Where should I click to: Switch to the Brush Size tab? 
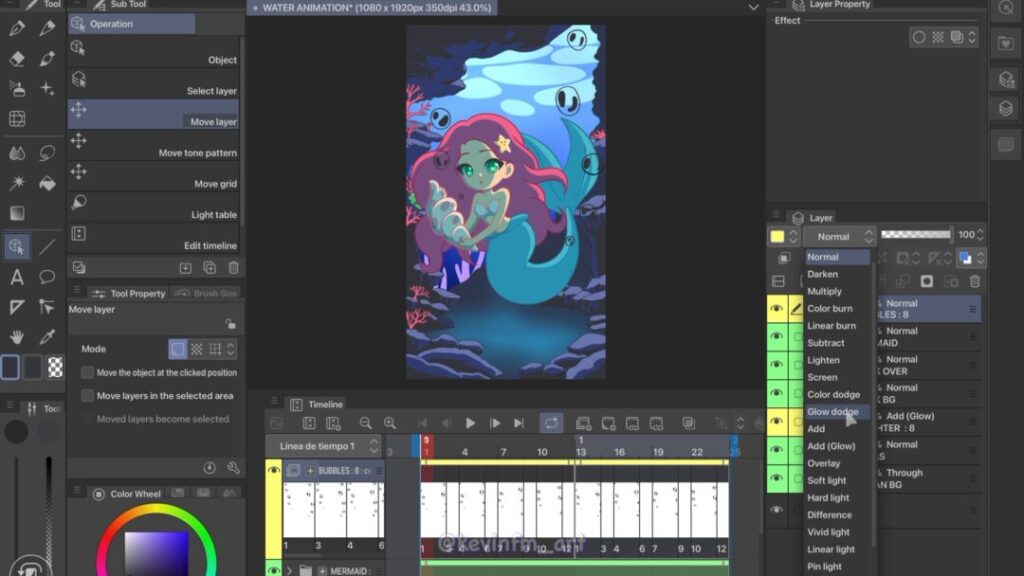point(206,293)
